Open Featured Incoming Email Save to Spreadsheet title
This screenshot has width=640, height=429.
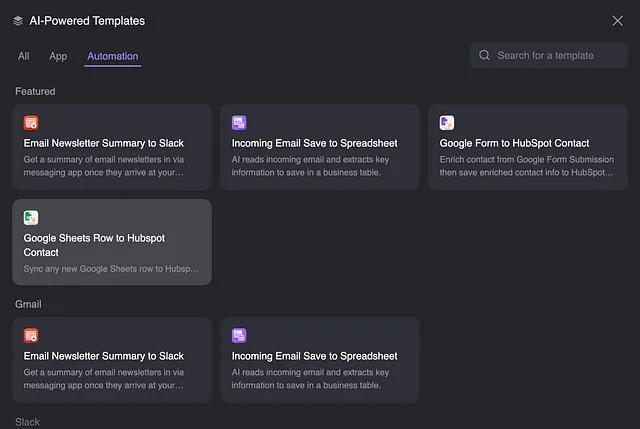pyautogui.click(x=314, y=143)
